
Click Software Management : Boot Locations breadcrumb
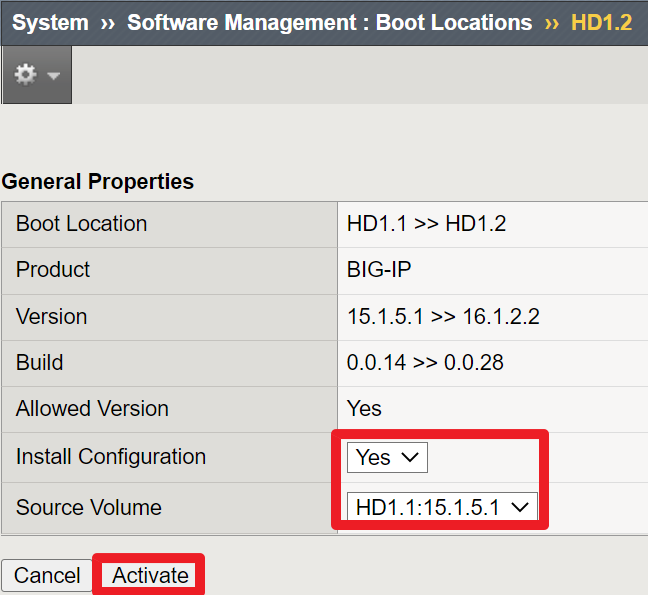[x=329, y=22]
